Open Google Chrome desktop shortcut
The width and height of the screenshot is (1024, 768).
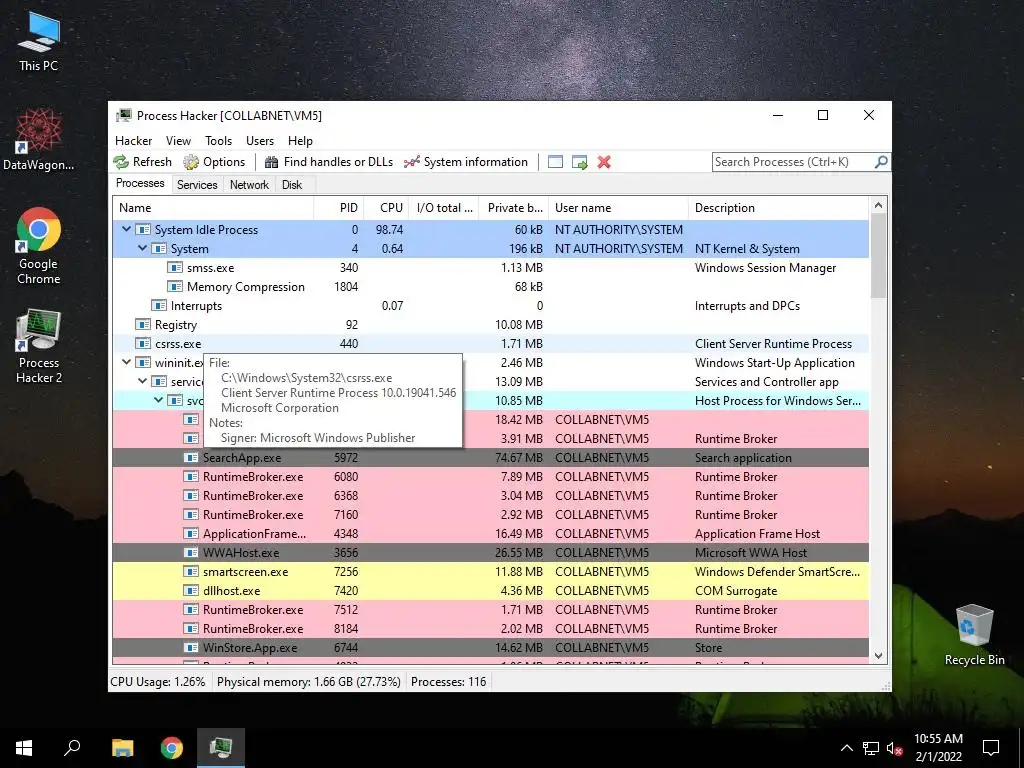[x=39, y=246]
